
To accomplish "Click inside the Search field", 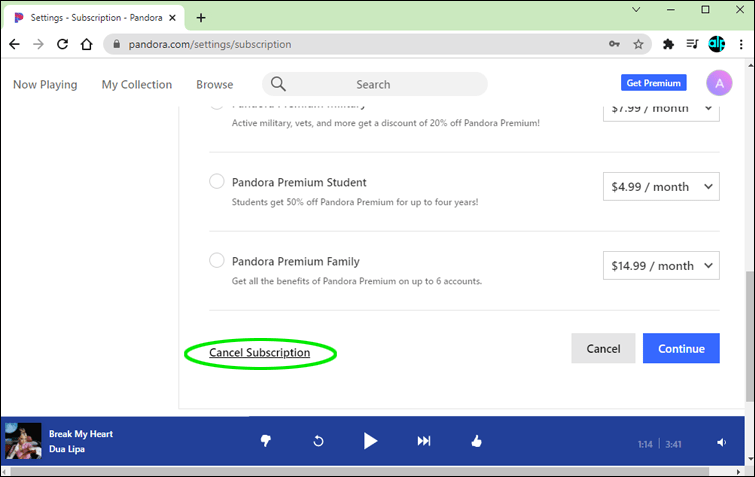I will (375, 84).
